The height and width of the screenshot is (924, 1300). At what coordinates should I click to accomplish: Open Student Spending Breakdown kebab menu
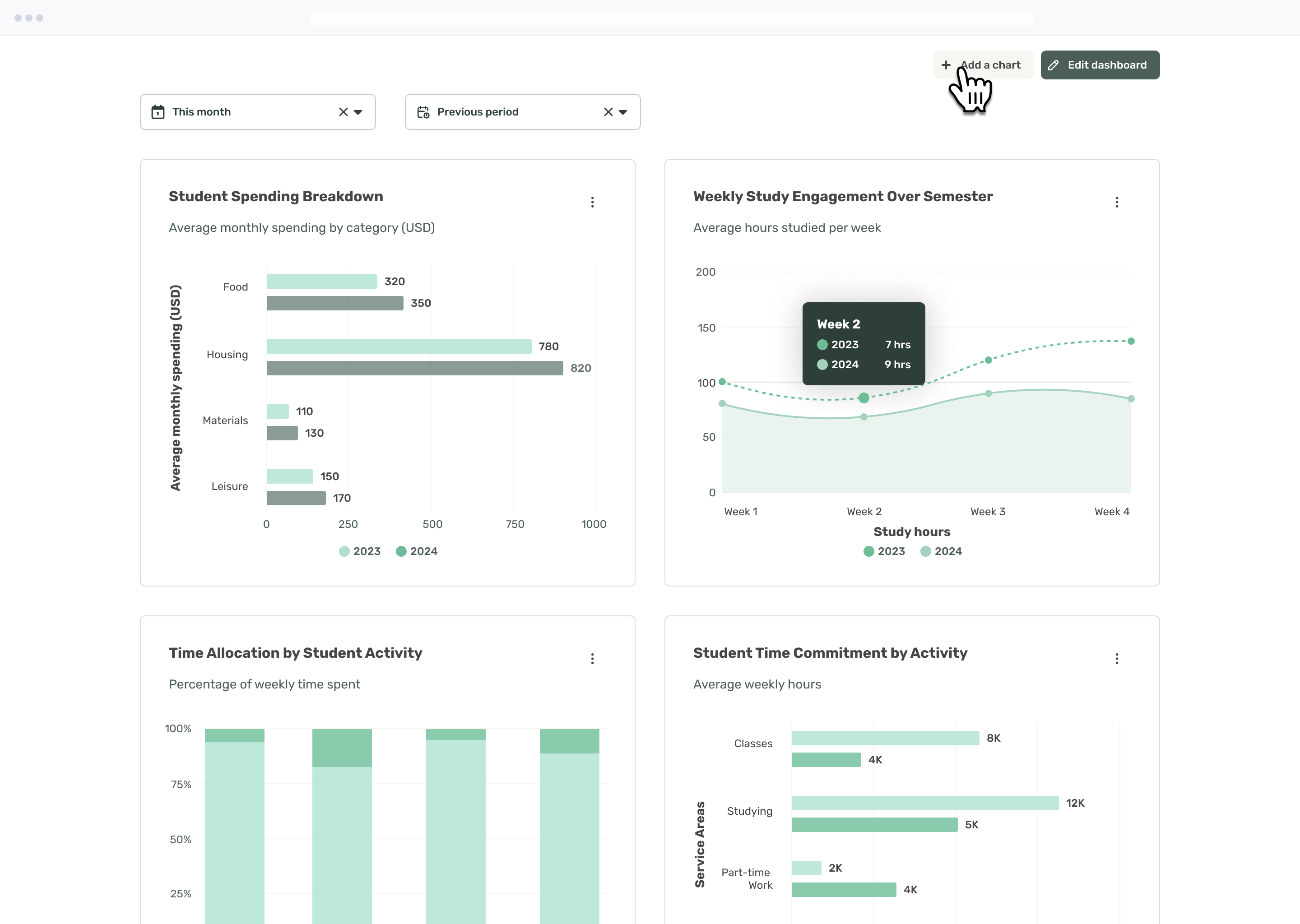pyautogui.click(x=592, y=202)
